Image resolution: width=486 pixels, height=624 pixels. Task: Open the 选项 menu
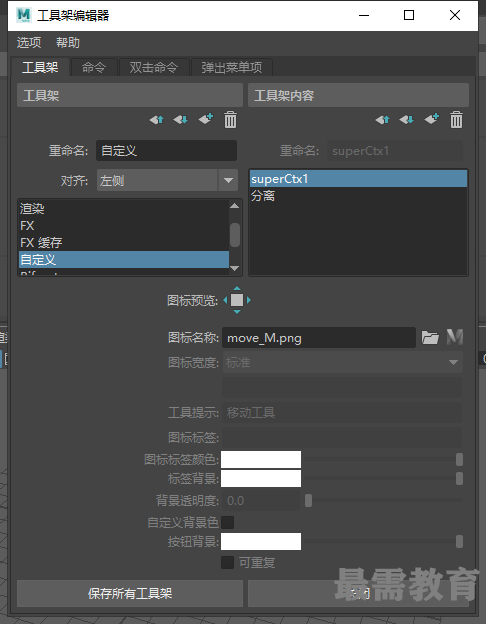pyautogui.click(x=29, y=43)
